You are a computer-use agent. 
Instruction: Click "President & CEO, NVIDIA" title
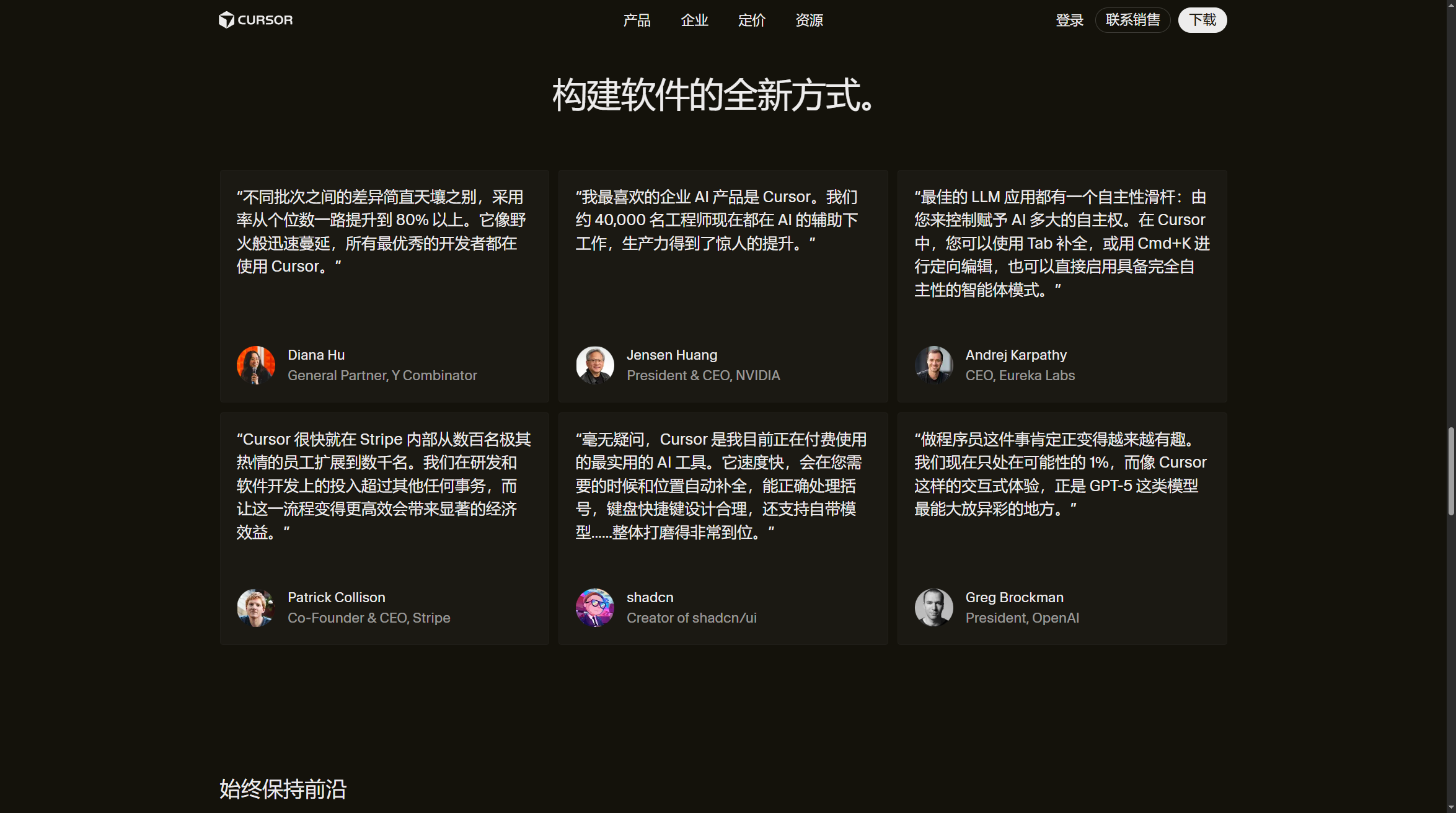[704, 375]
